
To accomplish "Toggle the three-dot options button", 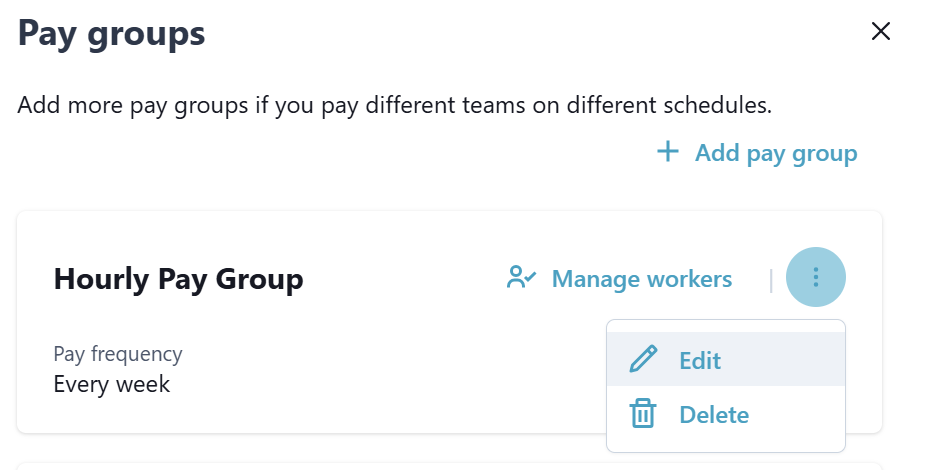I will click(816, 277).
